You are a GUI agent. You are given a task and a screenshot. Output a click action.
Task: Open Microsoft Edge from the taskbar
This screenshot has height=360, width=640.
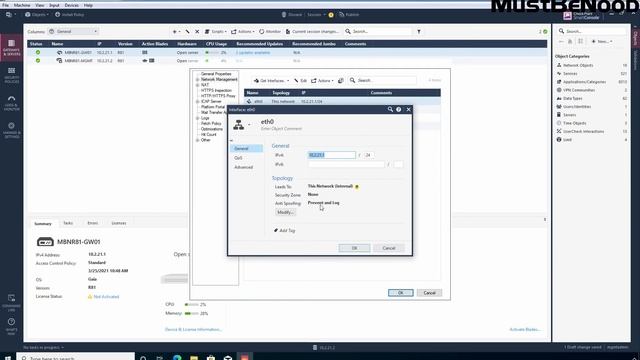click(x=177, y=357)
